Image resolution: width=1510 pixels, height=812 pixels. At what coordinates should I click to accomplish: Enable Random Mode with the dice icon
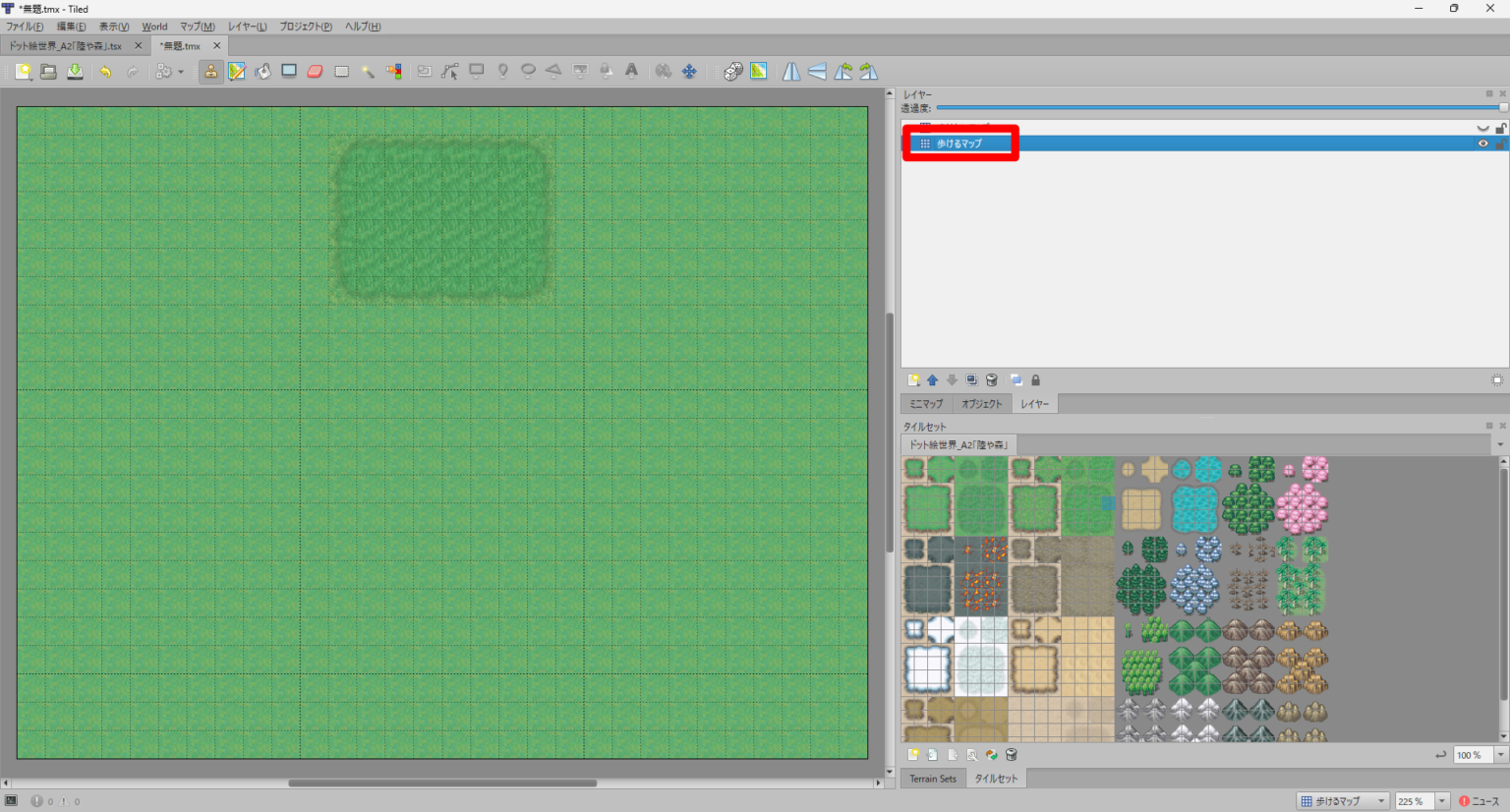[733, 71]
